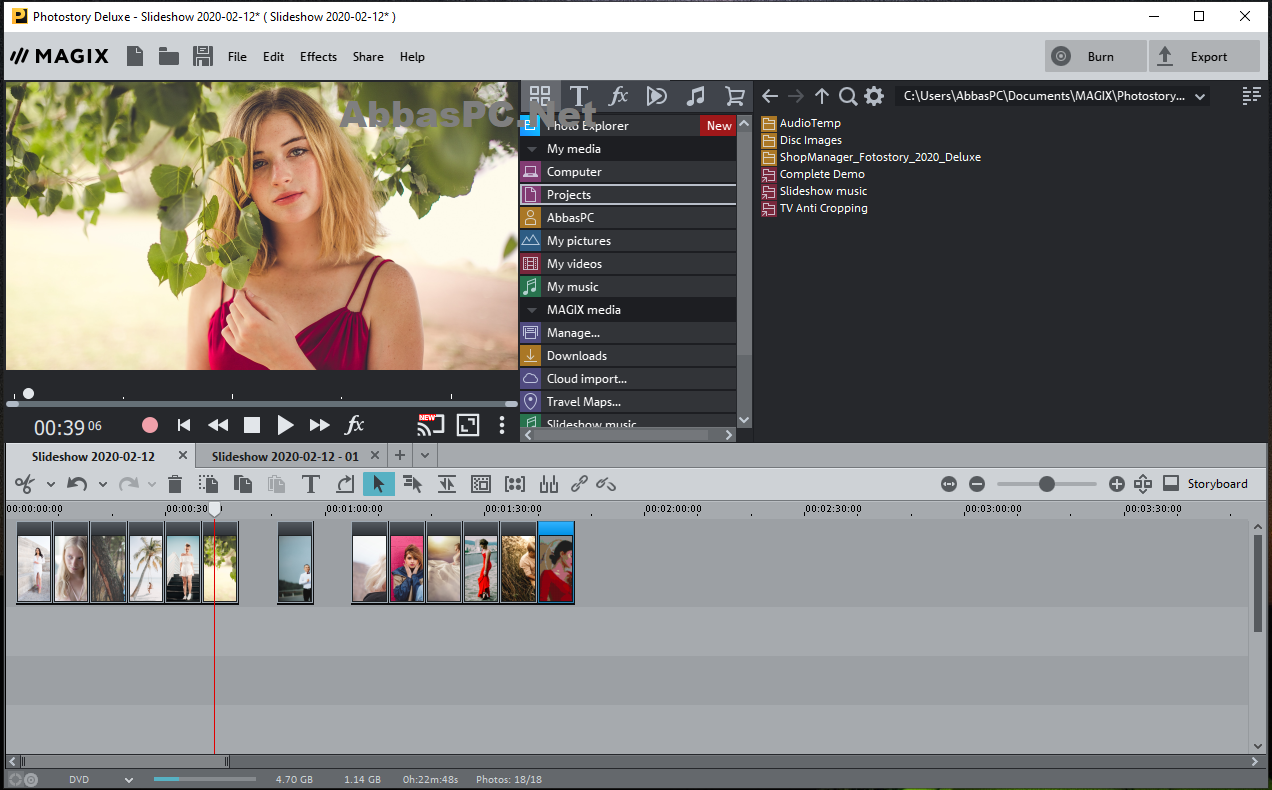1272x790 pixels.
Task: Toggle fullscreen preview monitor
Action: click(x=468, y=425)
